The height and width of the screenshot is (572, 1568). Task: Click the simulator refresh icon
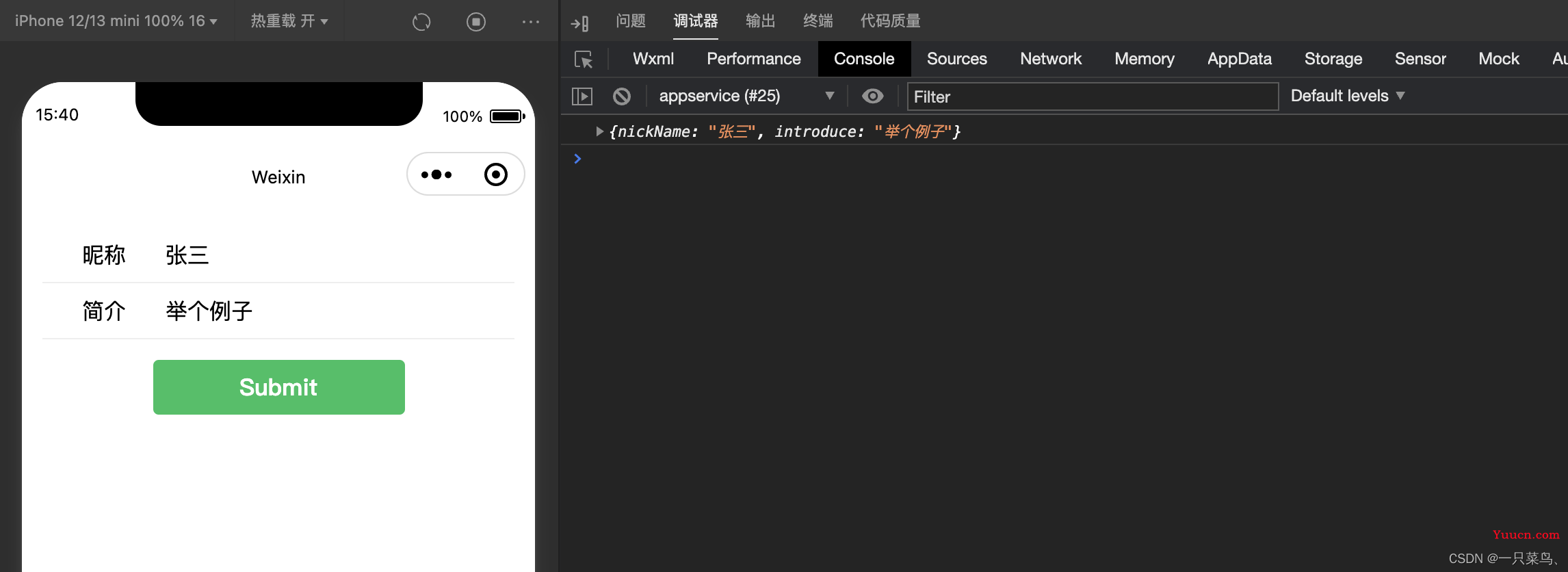click(x=421, y=22)
